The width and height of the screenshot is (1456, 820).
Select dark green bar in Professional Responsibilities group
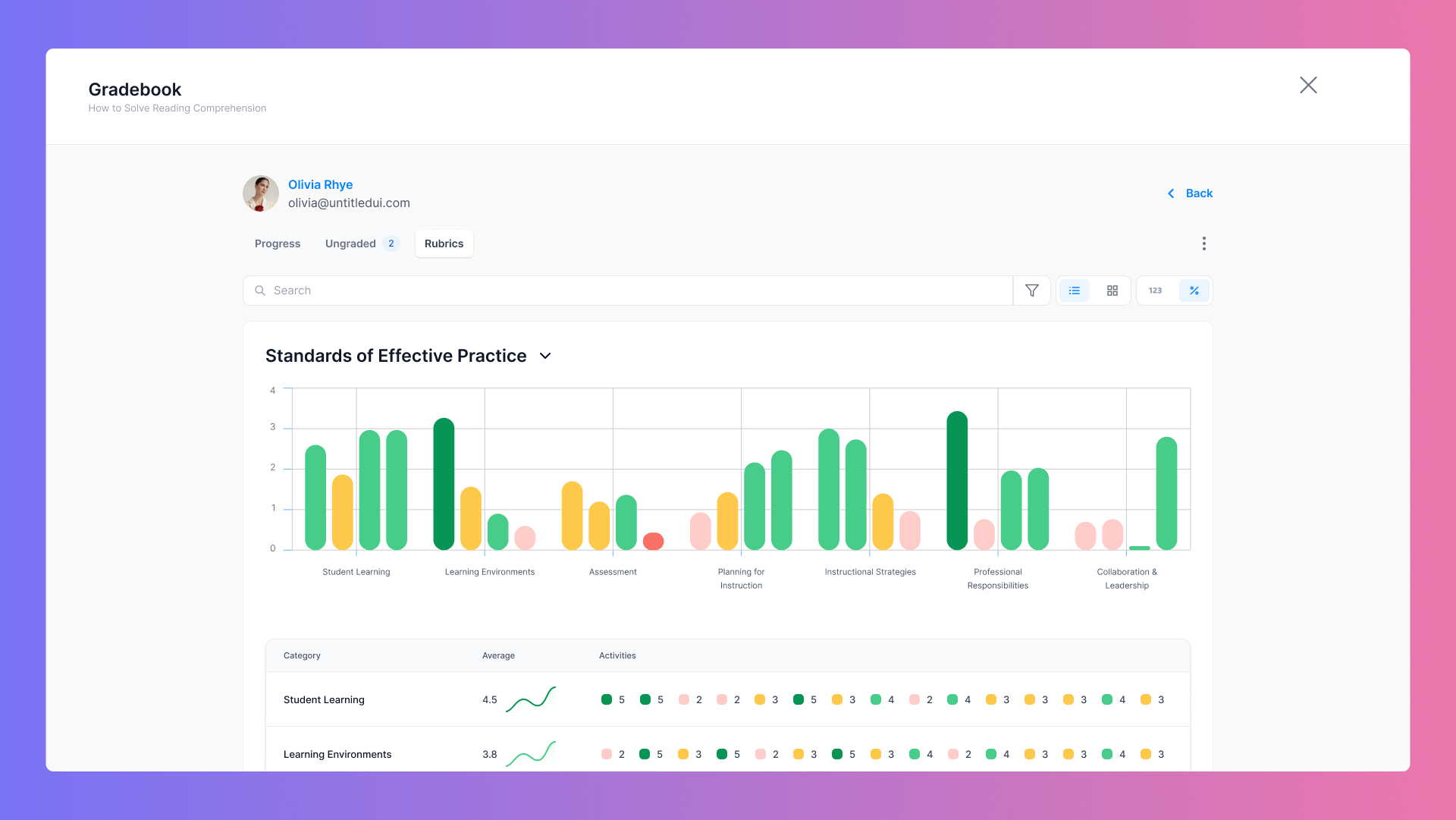(957, 480)
